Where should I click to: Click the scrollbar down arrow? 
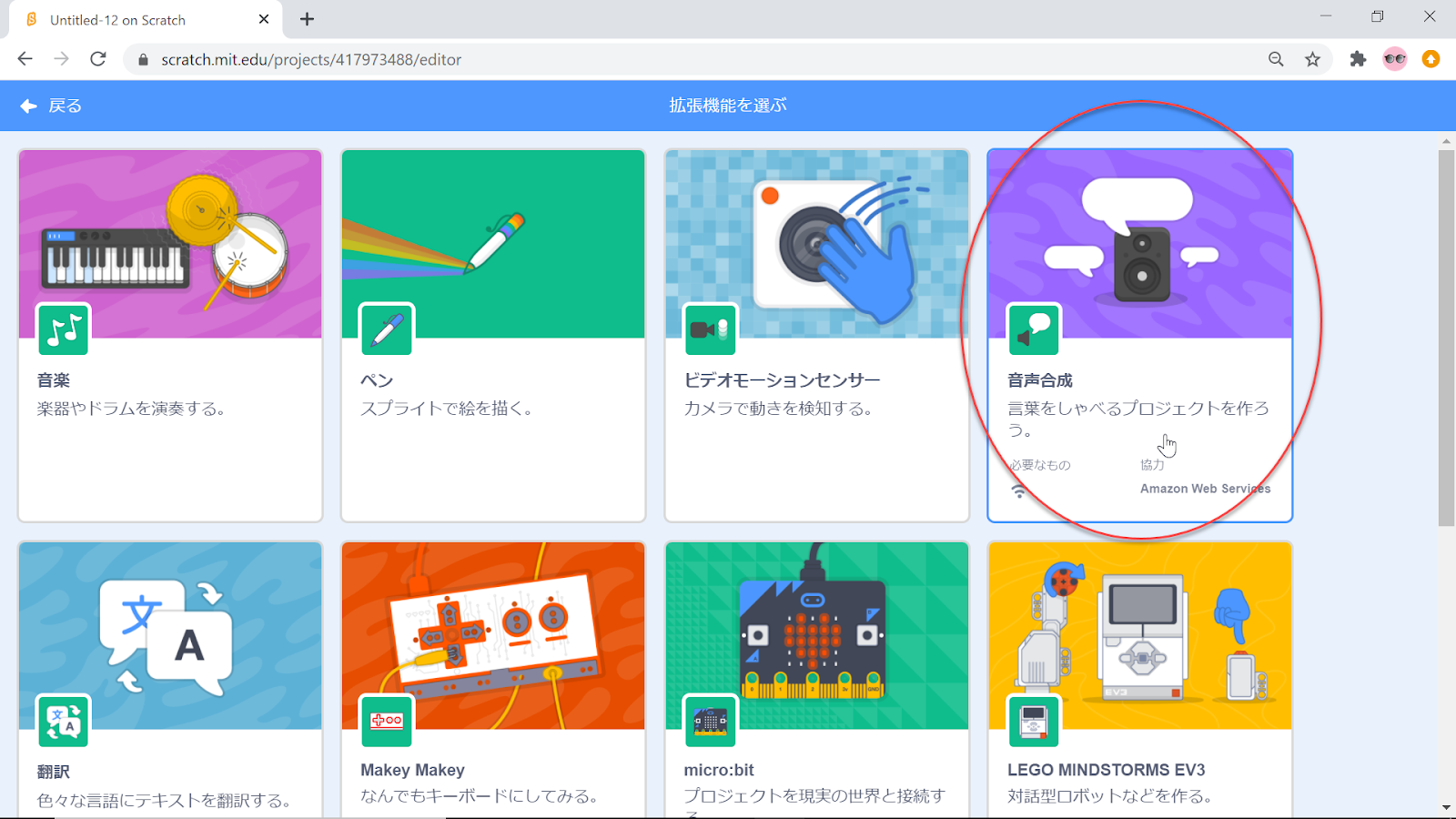coord(1446,807)
